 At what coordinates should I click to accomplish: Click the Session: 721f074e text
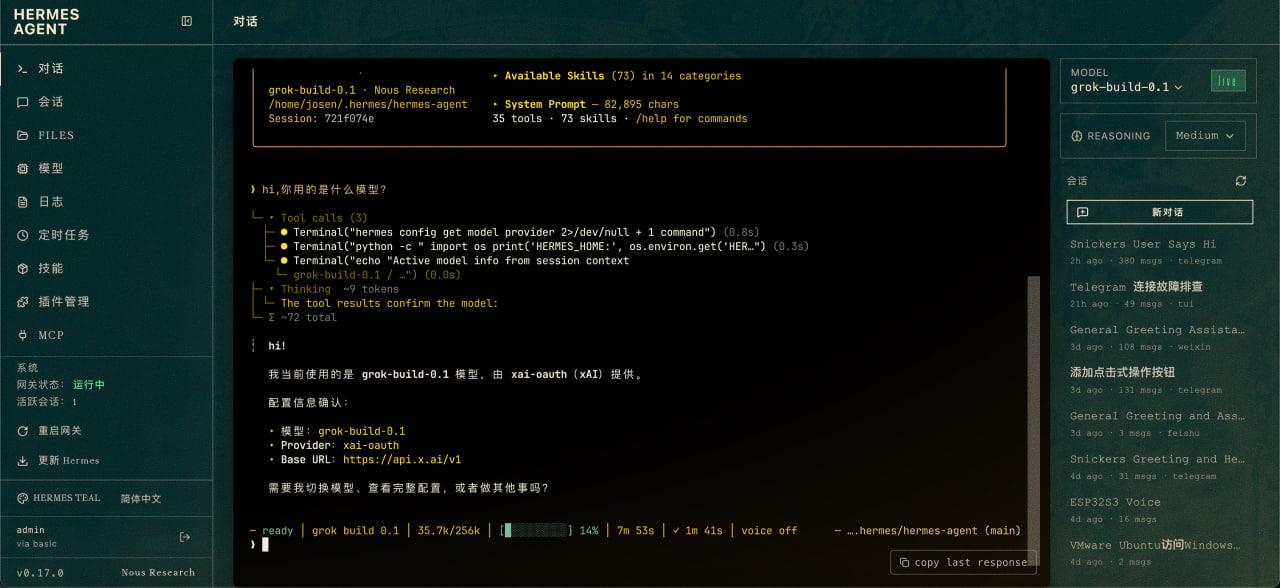point(321,119)
